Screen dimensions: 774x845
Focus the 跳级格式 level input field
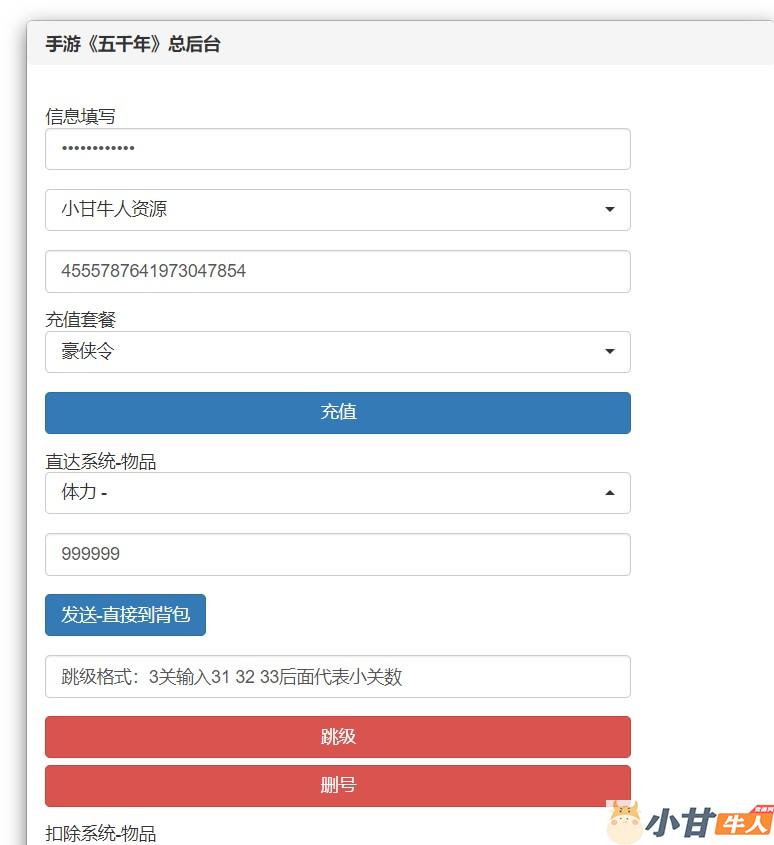tap(337, 677)
